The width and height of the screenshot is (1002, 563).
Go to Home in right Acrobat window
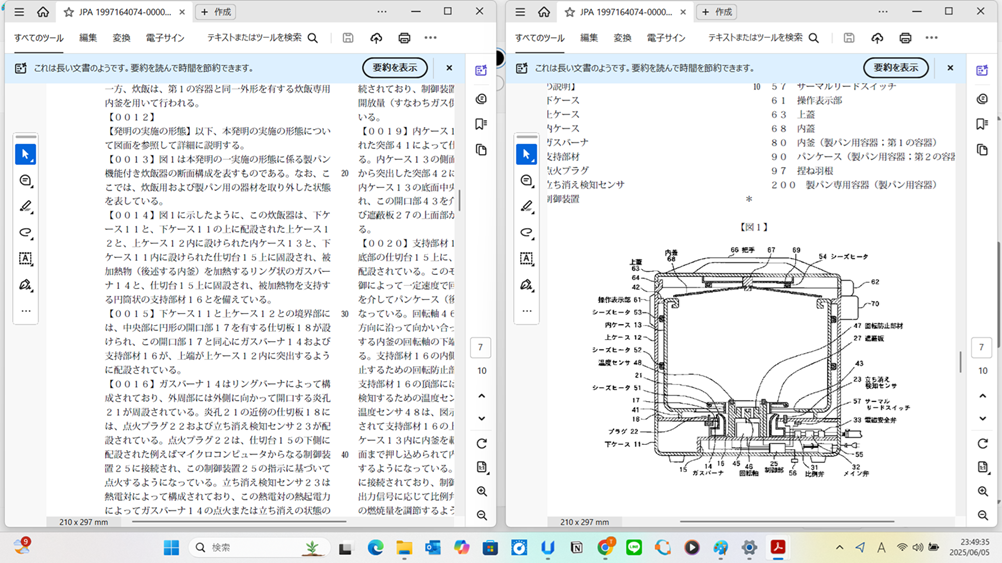(544, 12)
